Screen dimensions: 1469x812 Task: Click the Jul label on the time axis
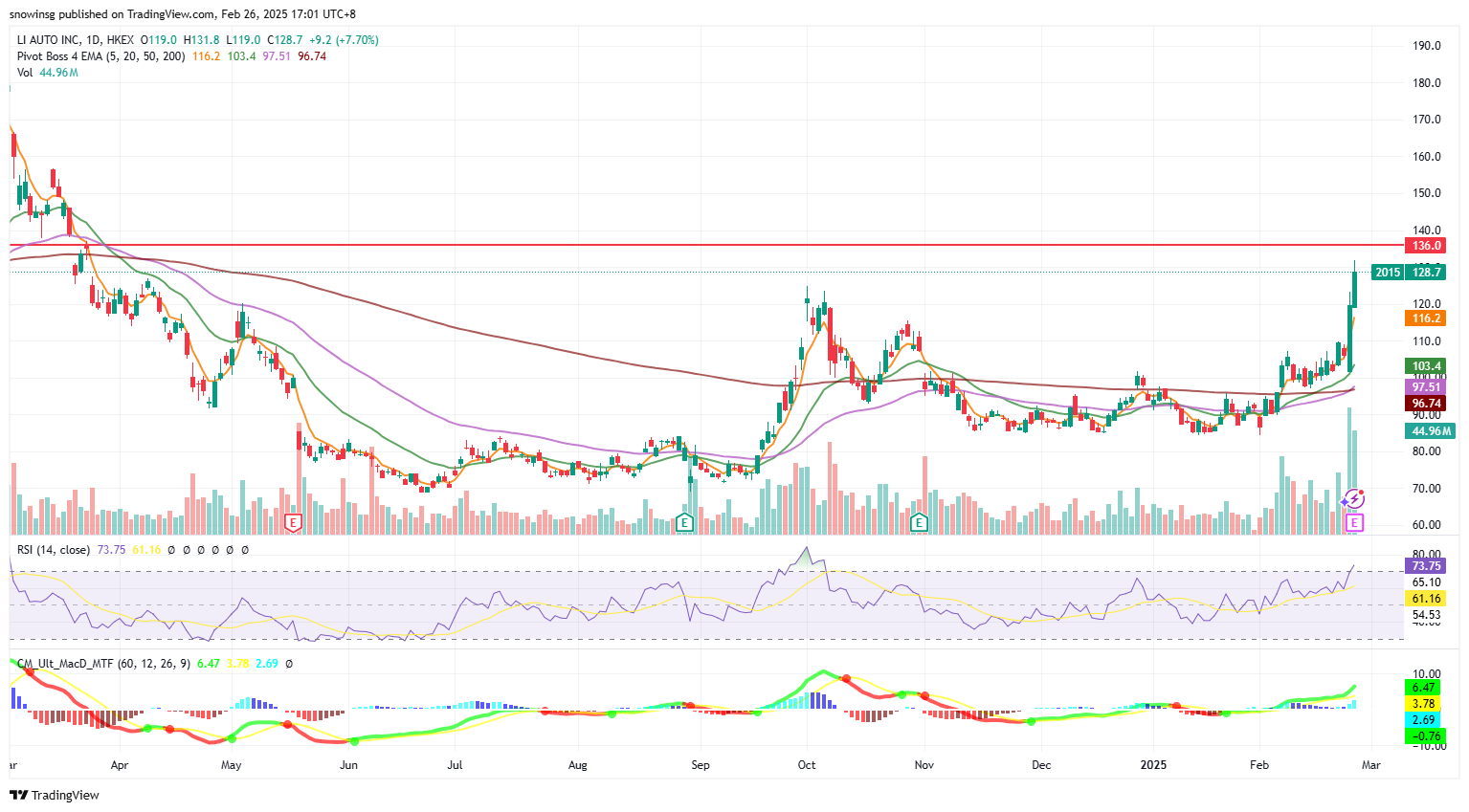[x=456, y=765]
